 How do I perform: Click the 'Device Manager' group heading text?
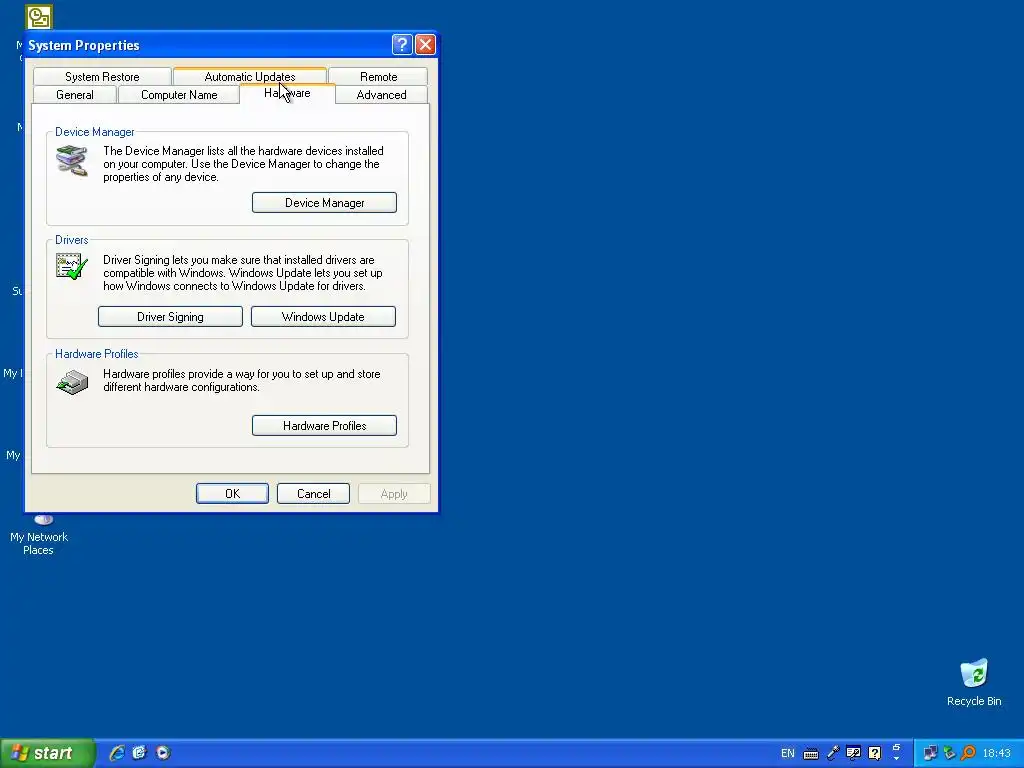click(x=95, y=132)
